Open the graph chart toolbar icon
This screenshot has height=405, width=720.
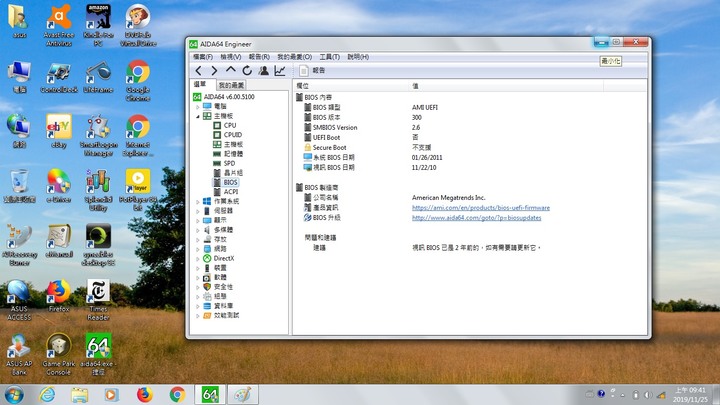click(x=280, y=70)
